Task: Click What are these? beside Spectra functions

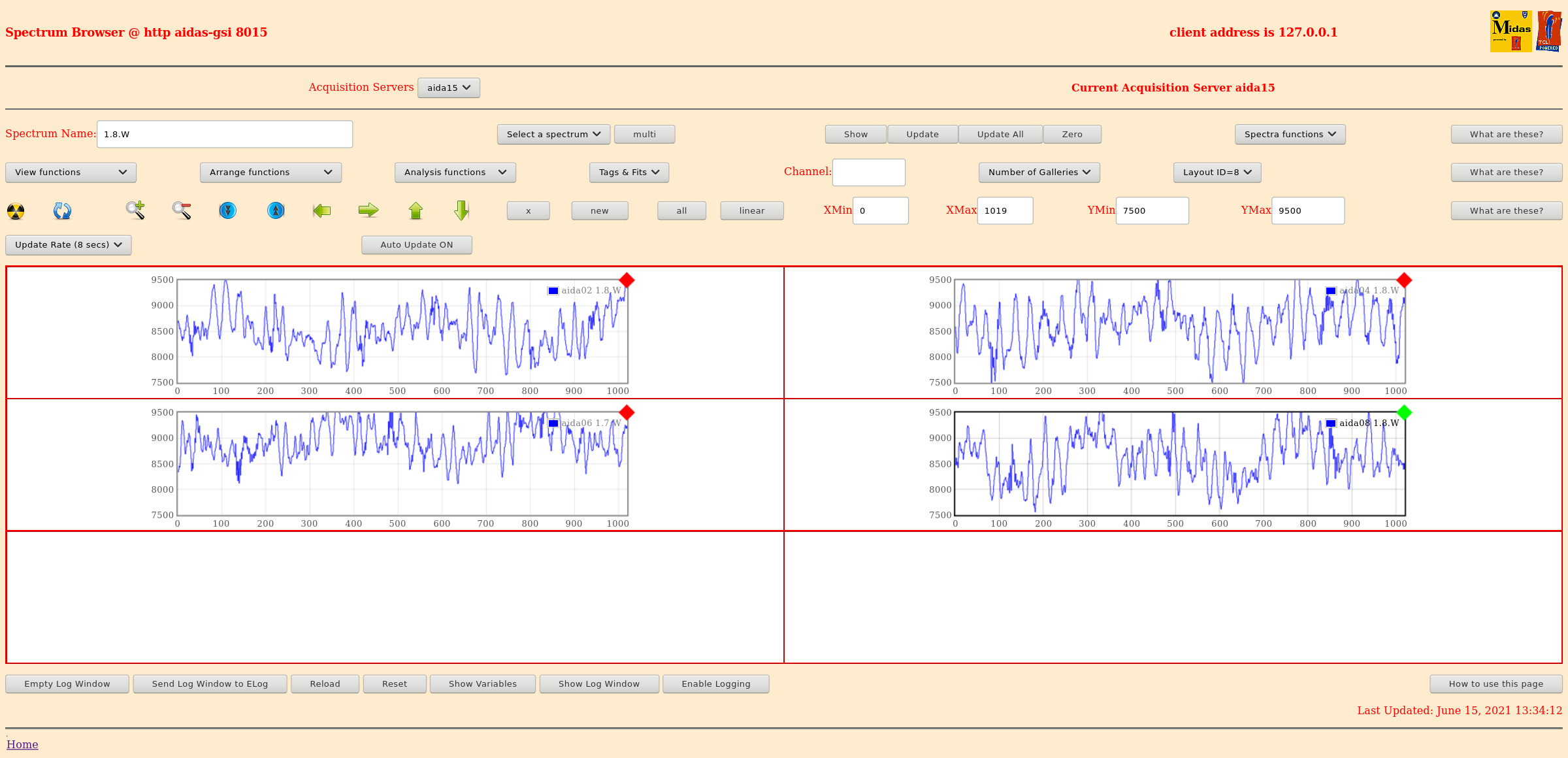Action: (x=1507, y=134)
